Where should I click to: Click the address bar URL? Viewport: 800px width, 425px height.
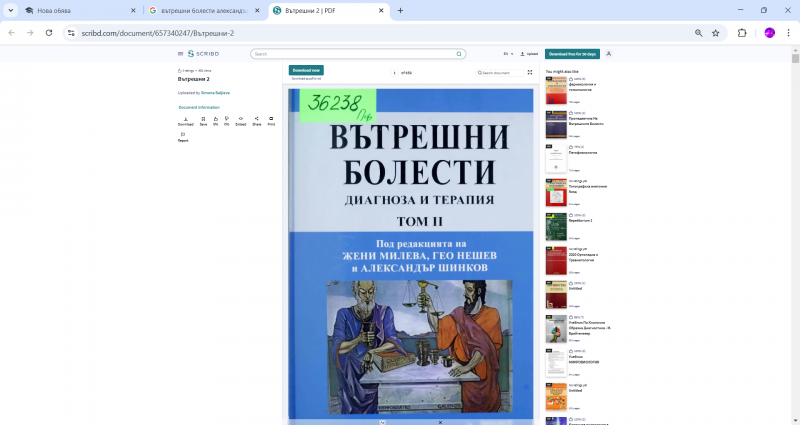[158, 33]
